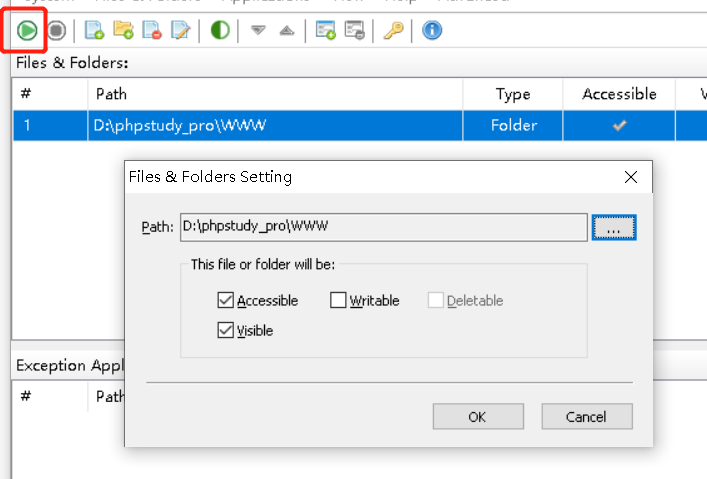707x479 pixels.
Task: Click the green half-circle toolbar icon
Action: tap(220, 31)
